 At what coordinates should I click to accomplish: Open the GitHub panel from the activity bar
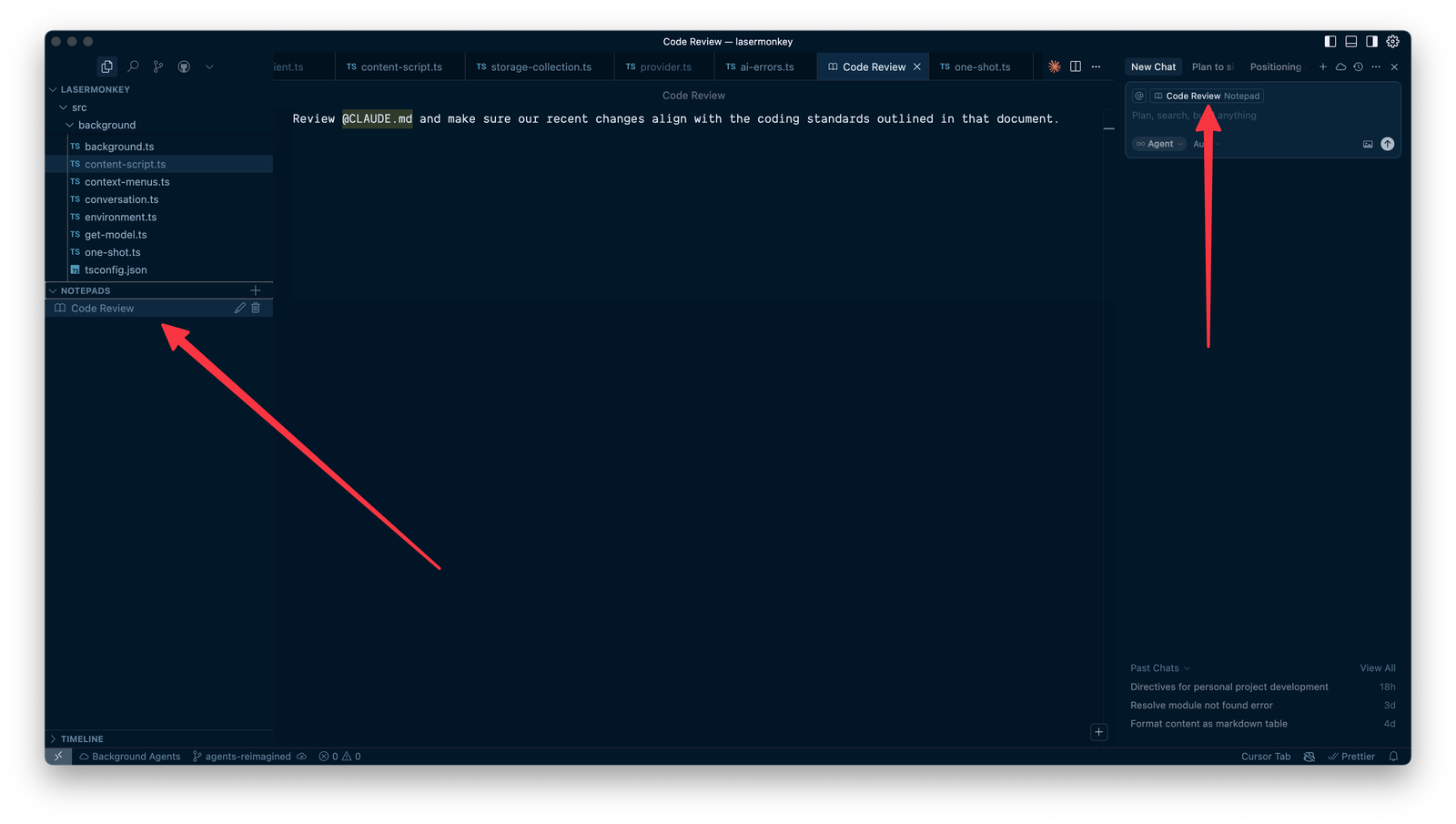pos(183,66)
